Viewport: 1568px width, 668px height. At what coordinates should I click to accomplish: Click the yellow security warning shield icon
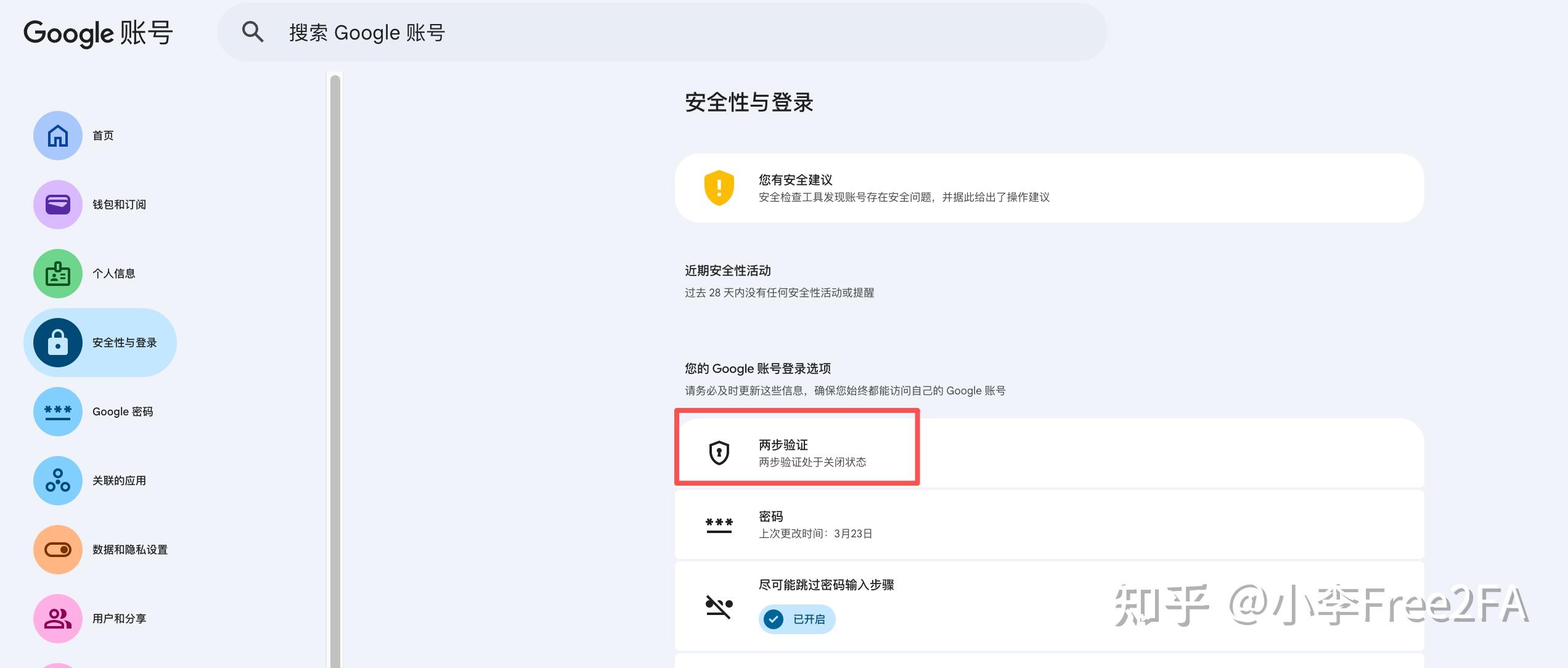(719, 188)
